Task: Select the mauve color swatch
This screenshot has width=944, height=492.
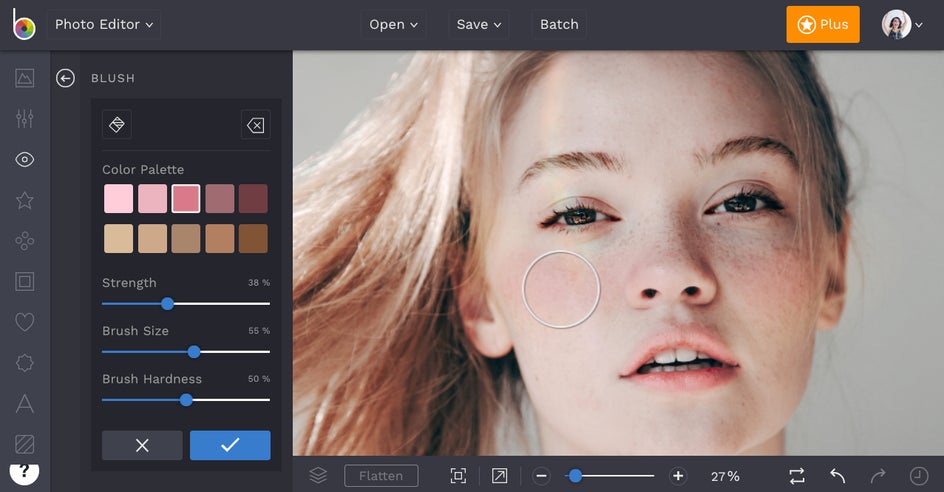Action: (x=220, y=199)
